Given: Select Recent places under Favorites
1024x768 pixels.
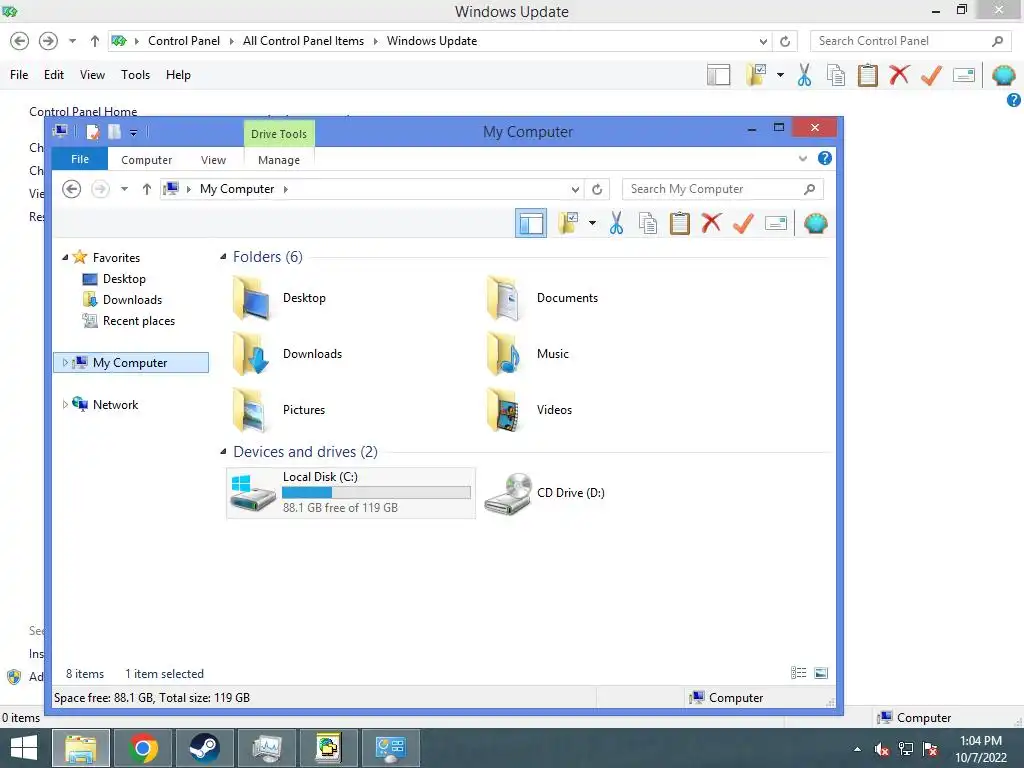Looking at the screenshot, I should (138, 321).
